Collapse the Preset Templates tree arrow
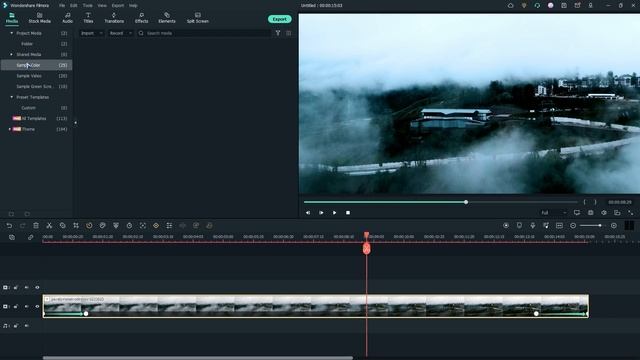This screenshot has width=640, height=360. [x=11, y=97]
